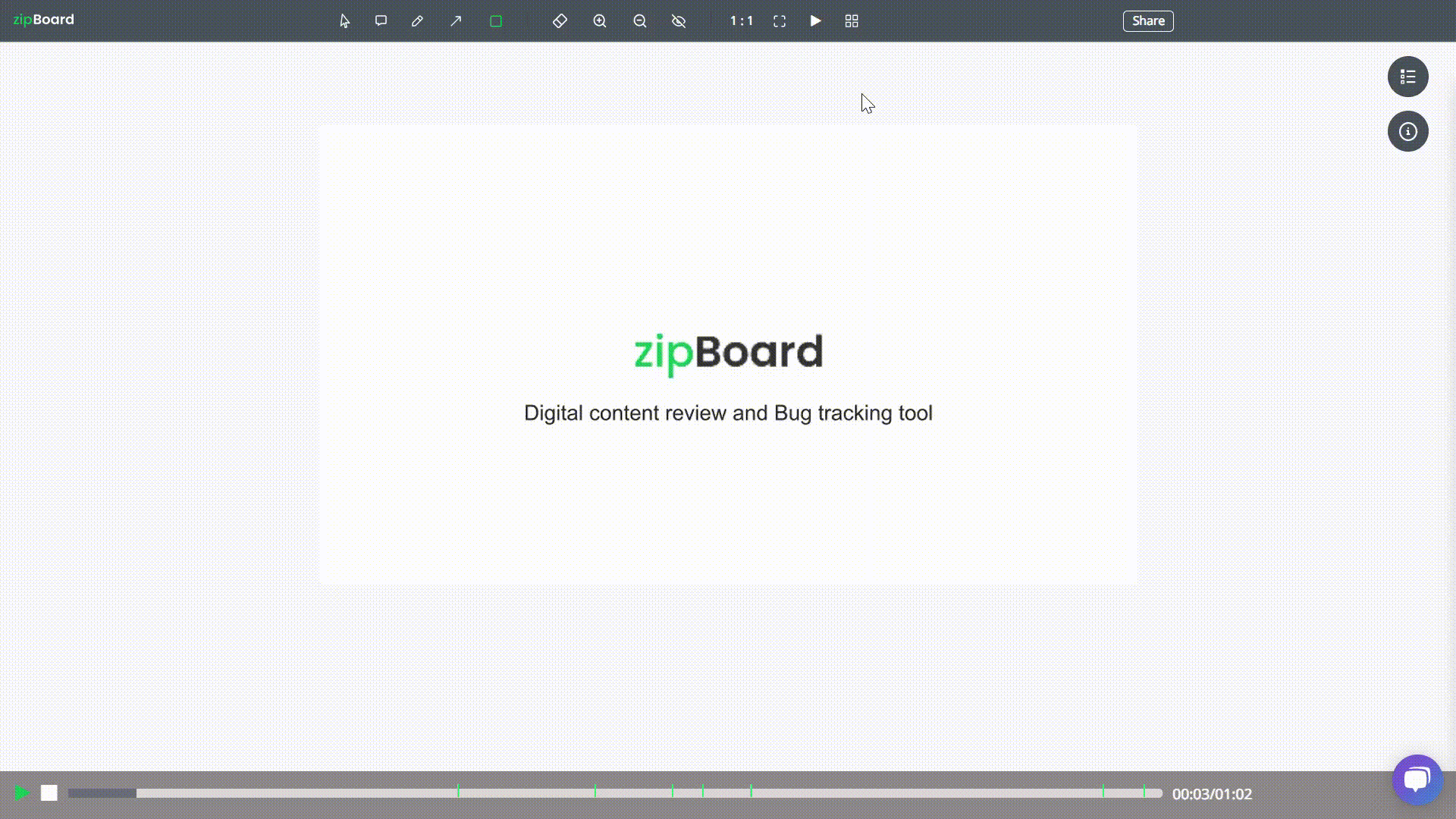Click the Share button
Viewport: 1456px width, 819px height.
[1148, 21]
